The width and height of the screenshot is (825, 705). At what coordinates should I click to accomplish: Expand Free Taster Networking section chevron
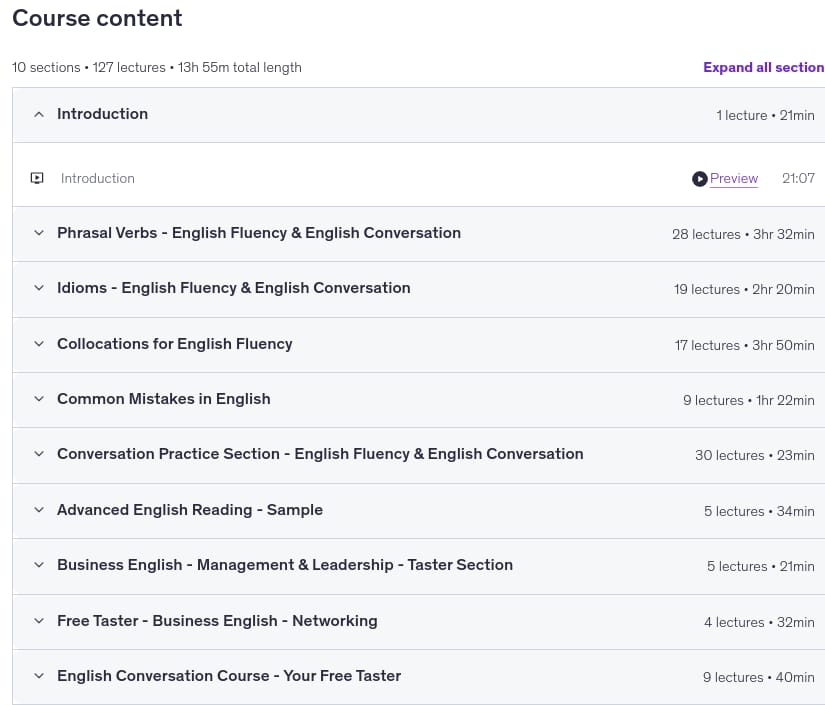(39, 621)
